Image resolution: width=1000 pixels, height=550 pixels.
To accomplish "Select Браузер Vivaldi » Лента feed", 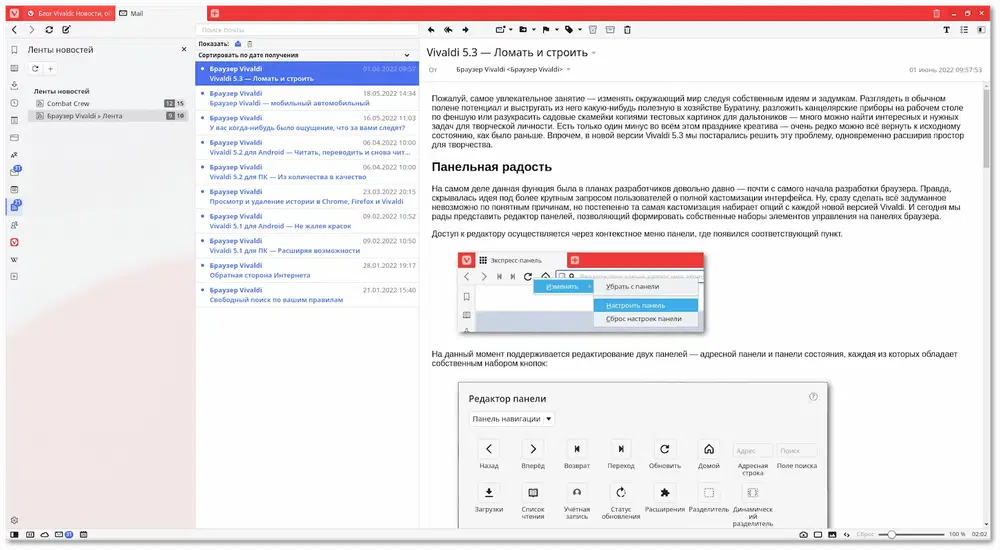I will point(109,115).
